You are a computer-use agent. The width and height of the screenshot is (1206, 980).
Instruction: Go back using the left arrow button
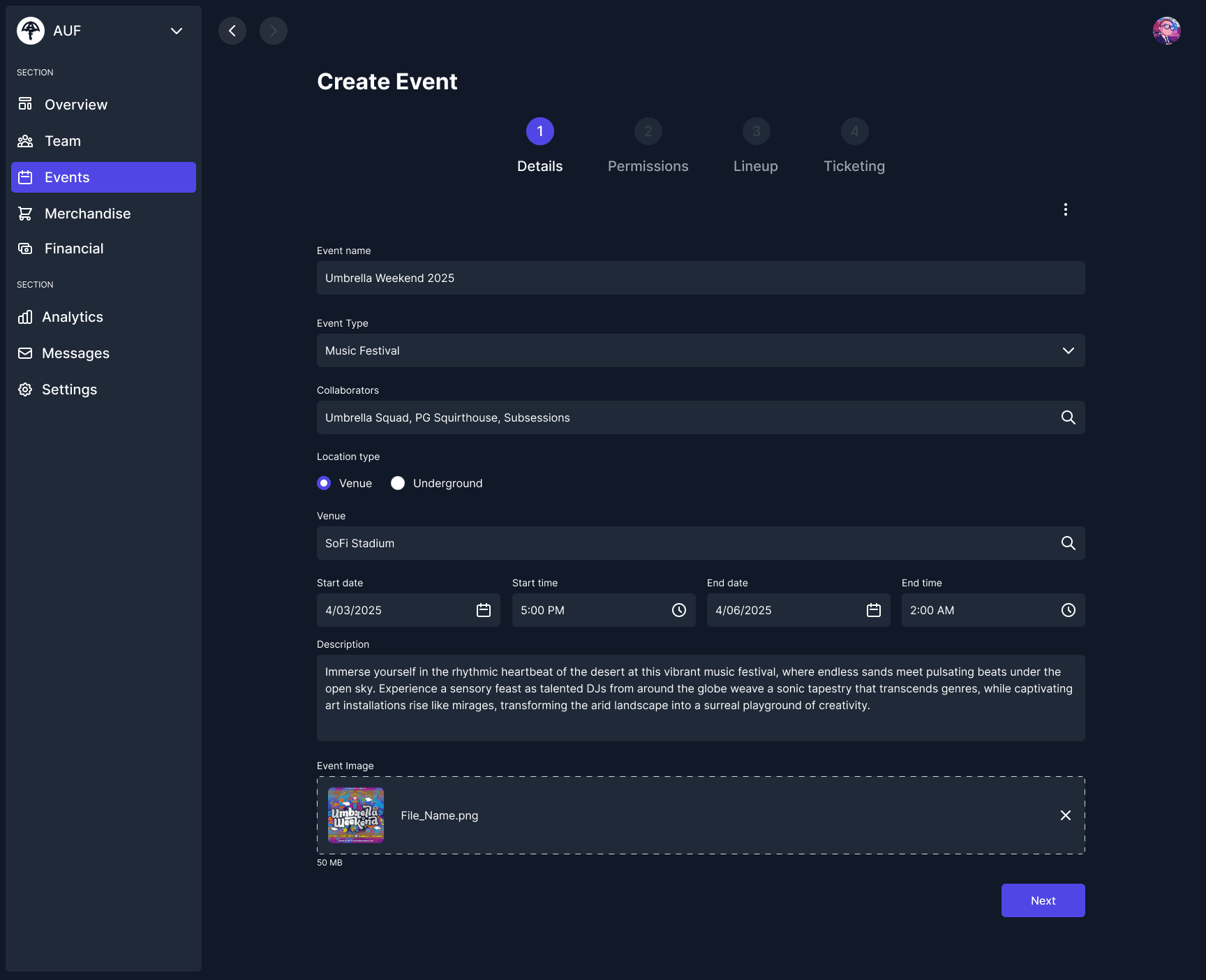coord(232,31)
